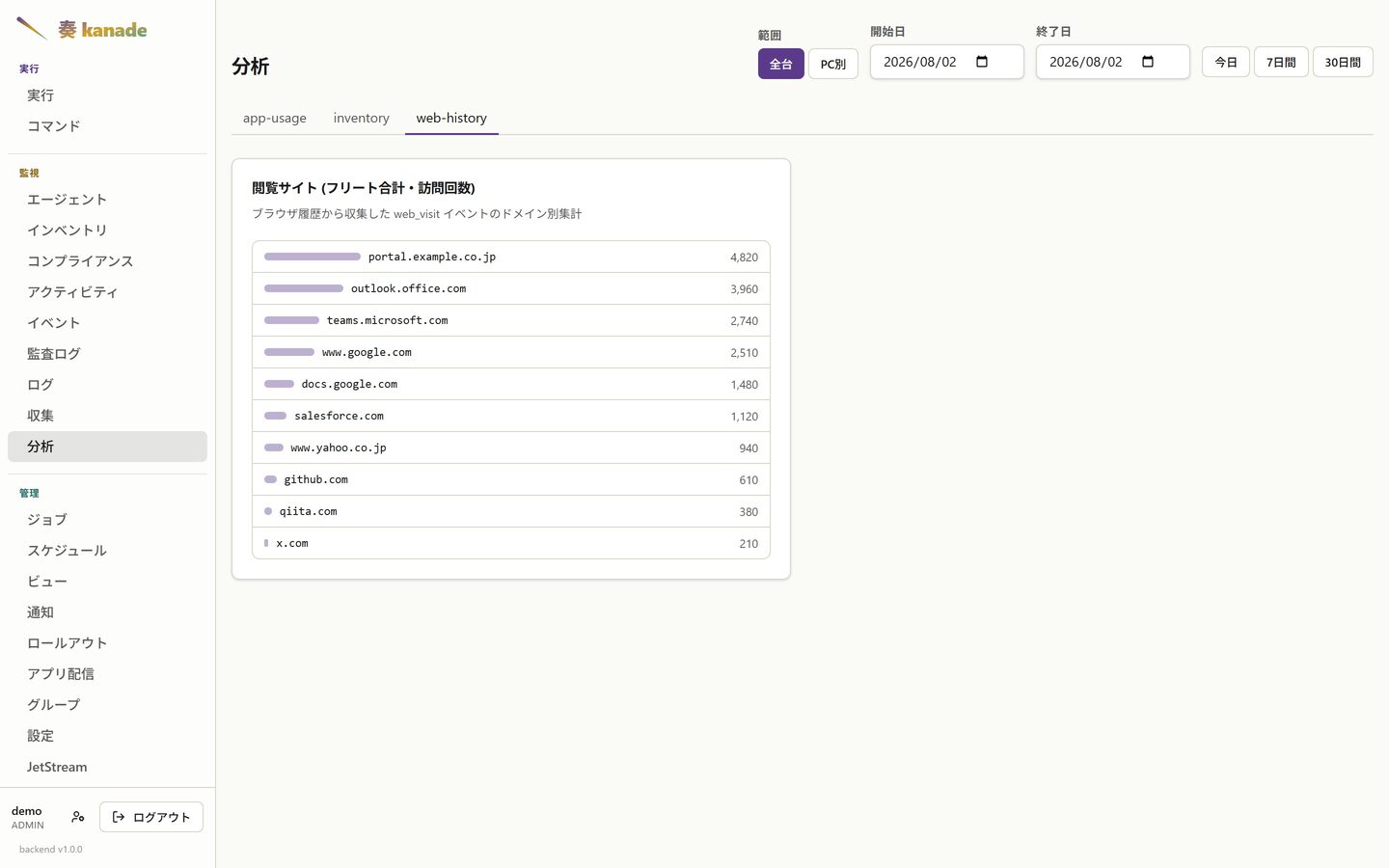The width and height of the screenshot is (1389, 868).
Task: Click the x.com row
Action: 511,543
